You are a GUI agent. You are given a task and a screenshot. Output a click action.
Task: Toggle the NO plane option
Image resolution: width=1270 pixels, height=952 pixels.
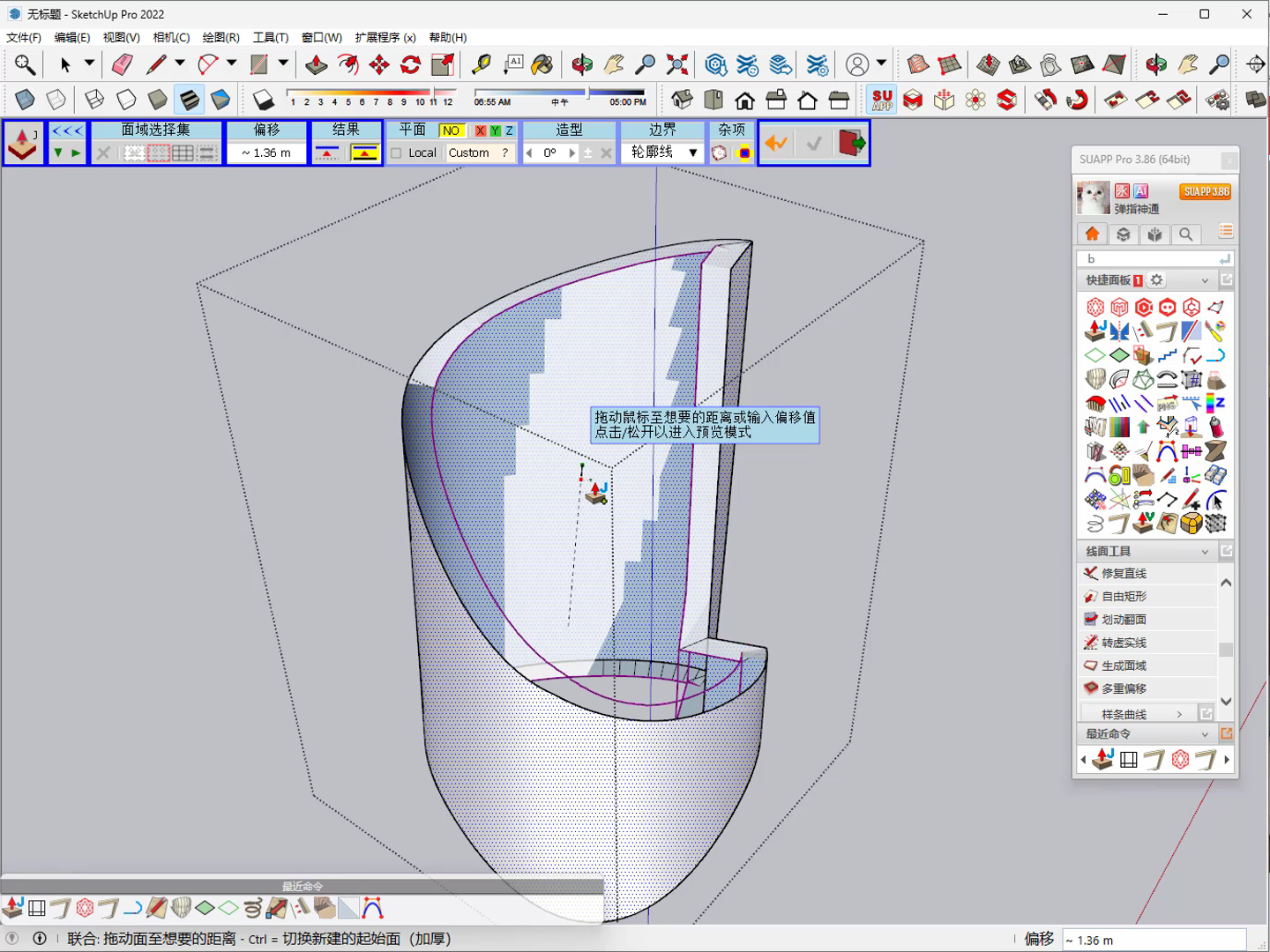coord(451,130)
